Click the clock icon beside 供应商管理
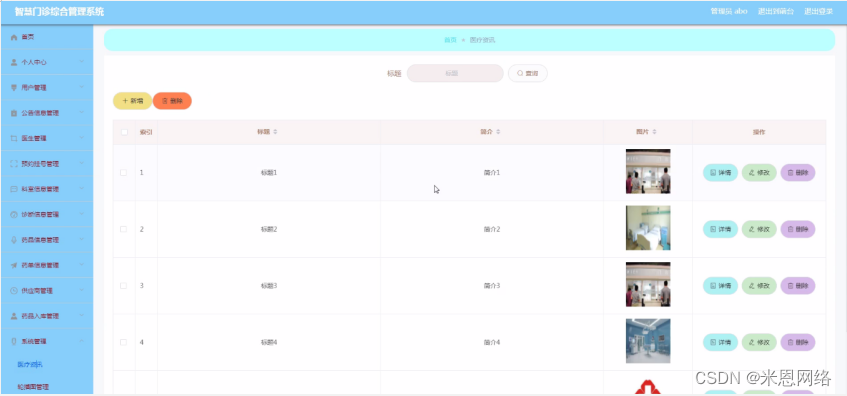847x396 pixels. pos(14,291)
